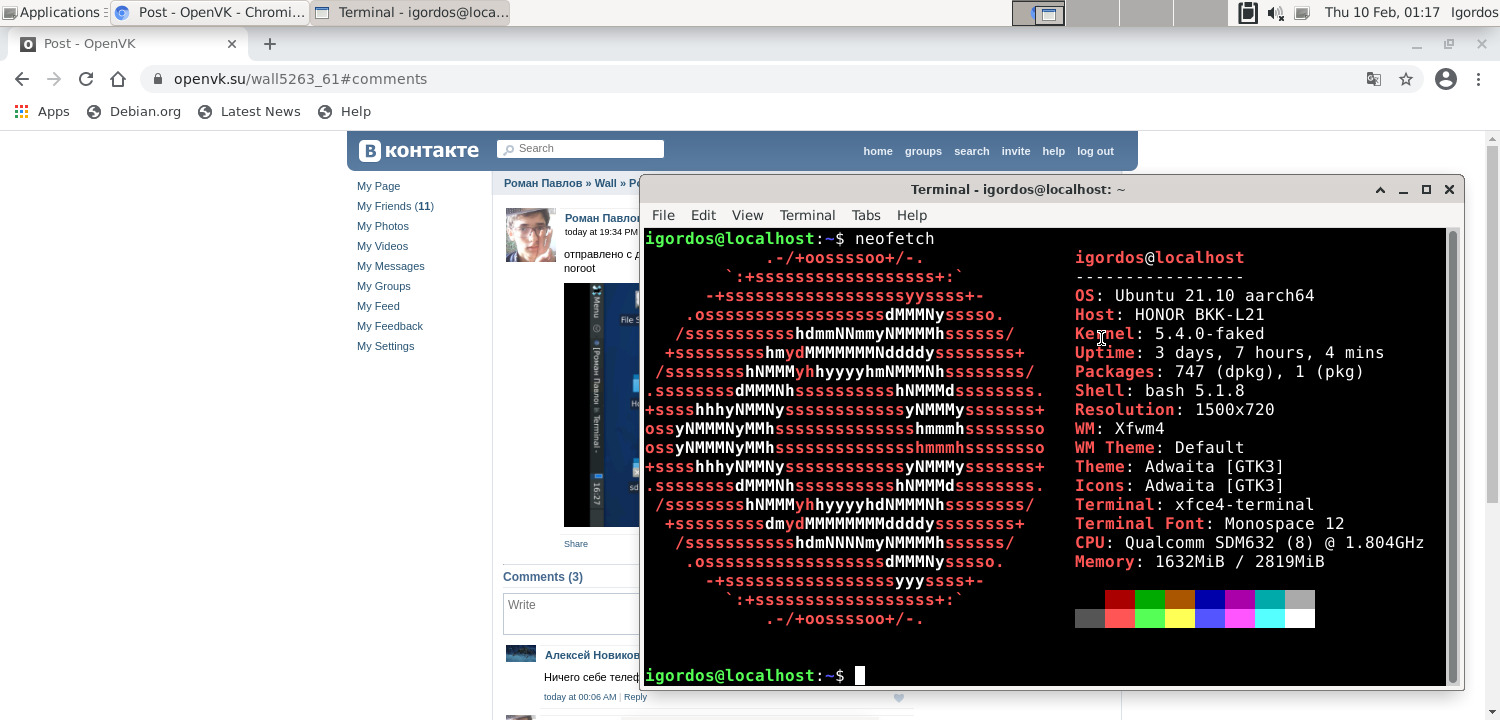Open the Debian.org bookmark
This screenshot has width=1500, height=720.
pos(134,112)
